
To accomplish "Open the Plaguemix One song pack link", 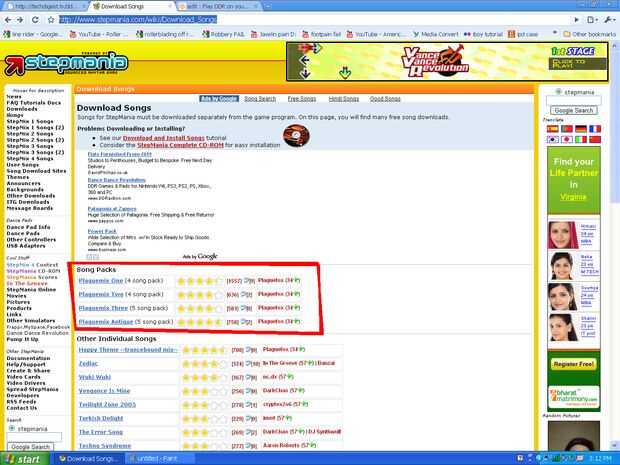I will 101,281.
